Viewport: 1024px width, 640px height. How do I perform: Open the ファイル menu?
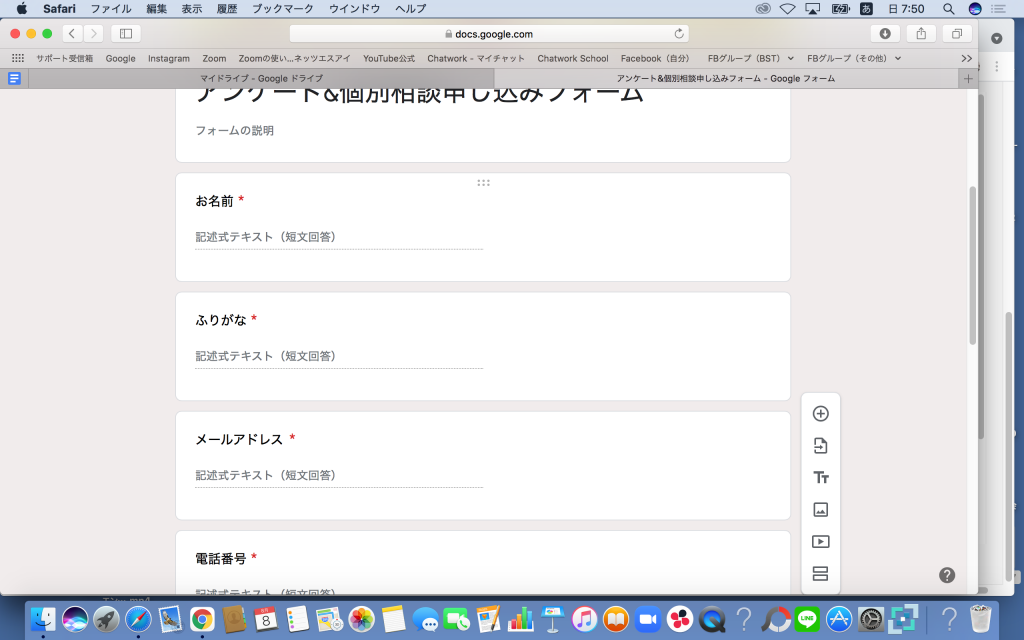click(110, 8)
